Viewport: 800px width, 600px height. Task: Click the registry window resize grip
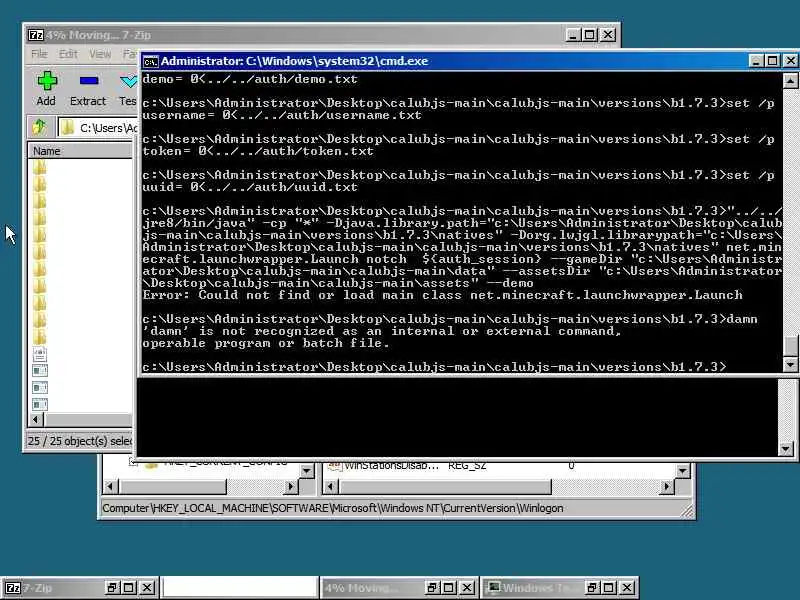[x=687, y=511]
